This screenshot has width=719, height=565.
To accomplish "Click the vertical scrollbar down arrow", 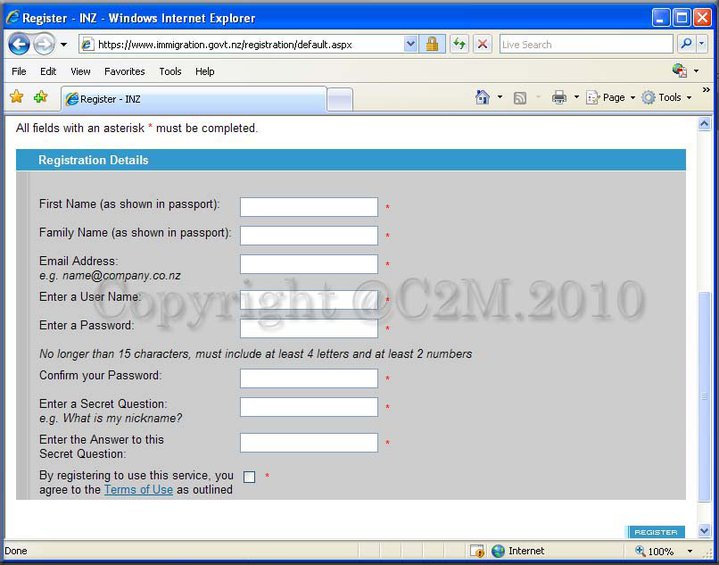I will (x=704, y=531).
